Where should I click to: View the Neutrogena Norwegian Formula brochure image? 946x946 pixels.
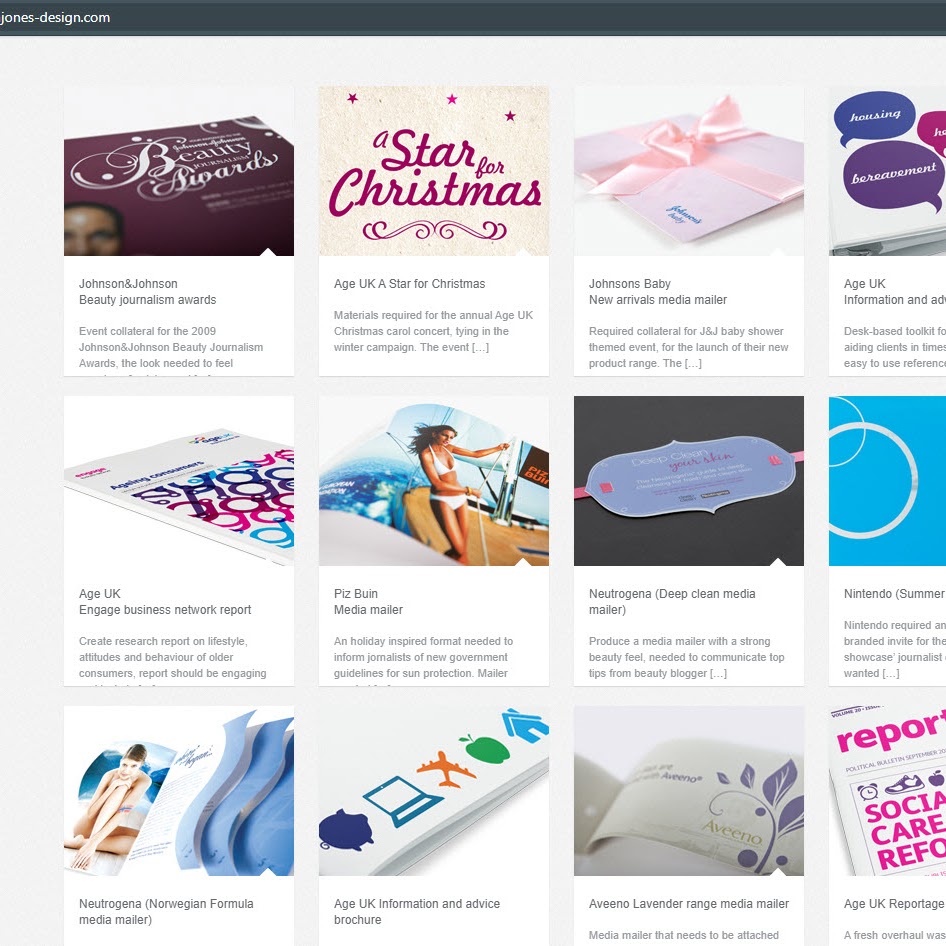[x=179, y=791]
